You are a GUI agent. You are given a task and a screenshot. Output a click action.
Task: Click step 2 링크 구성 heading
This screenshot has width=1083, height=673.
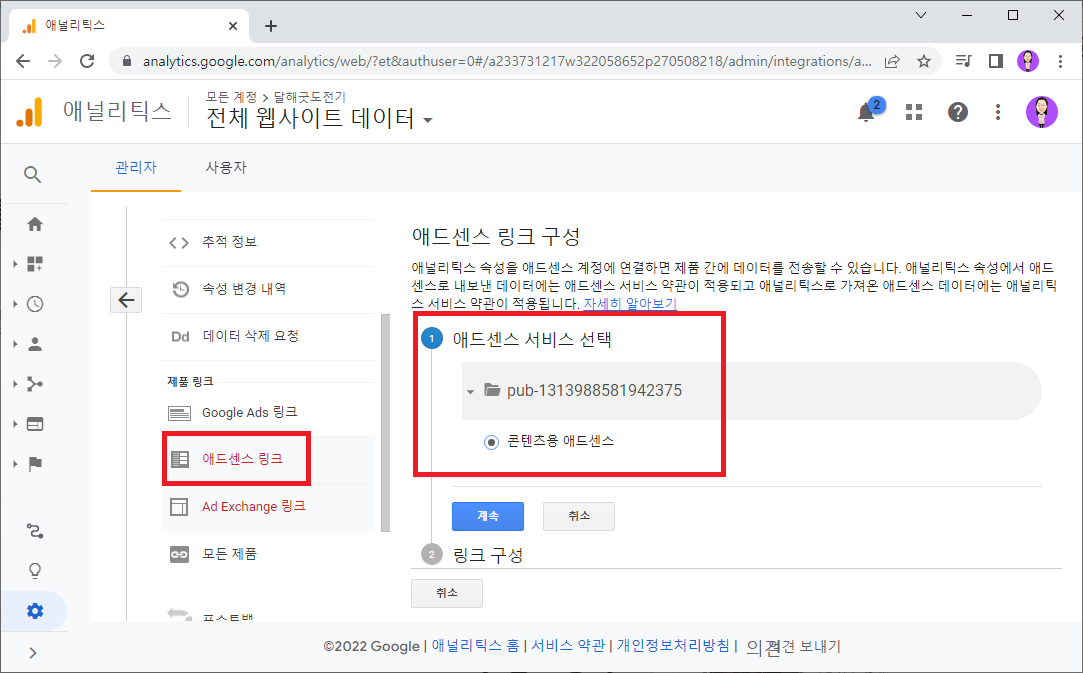coord(488,555)
